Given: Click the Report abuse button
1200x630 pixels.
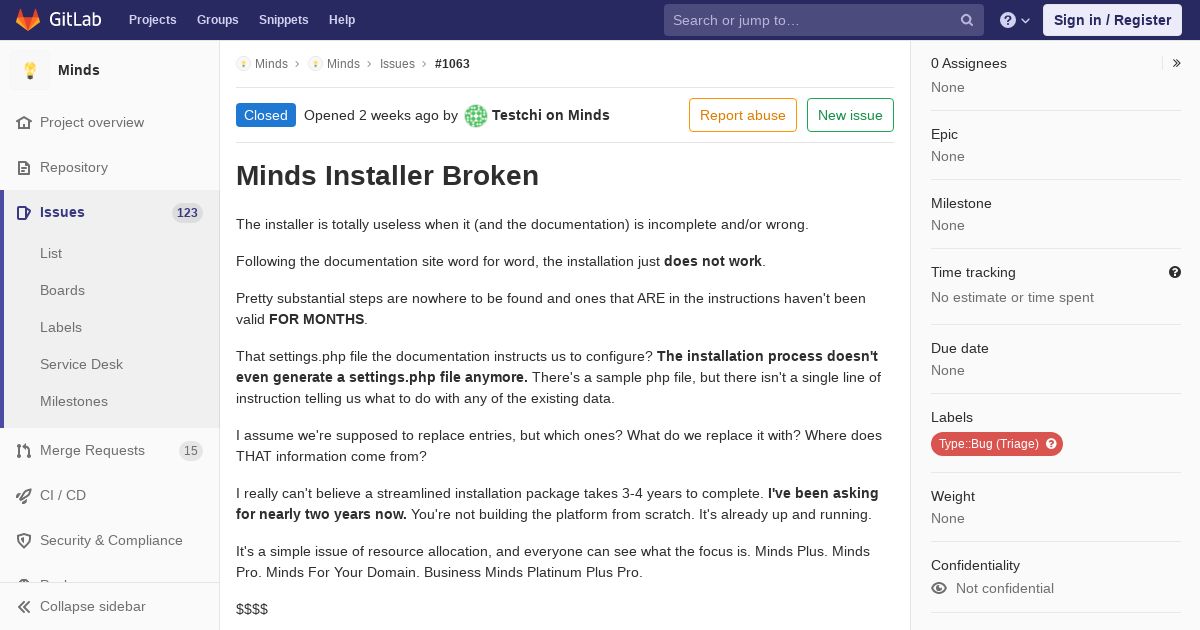Looking at the screenshot, I should click(x=743, y=115).
